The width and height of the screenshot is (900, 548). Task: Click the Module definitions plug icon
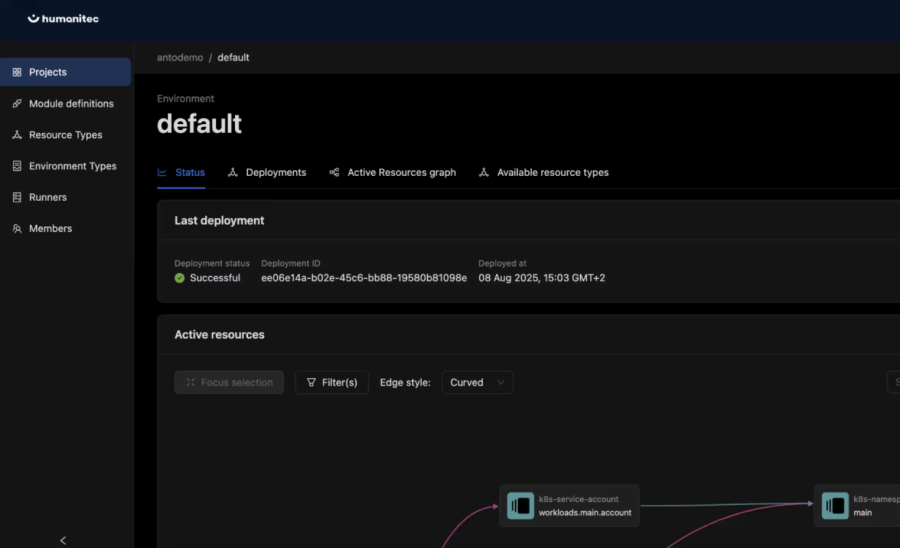click(17, 104)
